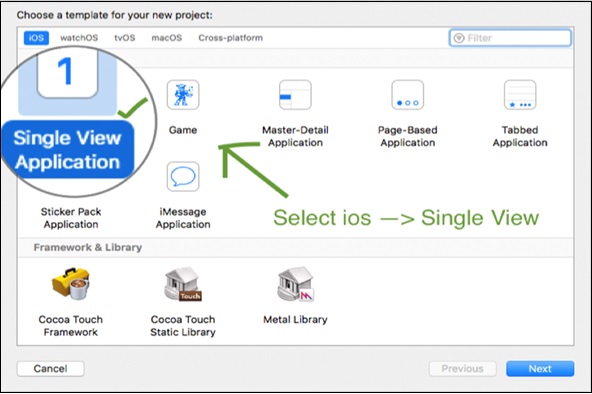
Task: Choose the Sticker Pack Application label
Action: [x=71, y=218]
